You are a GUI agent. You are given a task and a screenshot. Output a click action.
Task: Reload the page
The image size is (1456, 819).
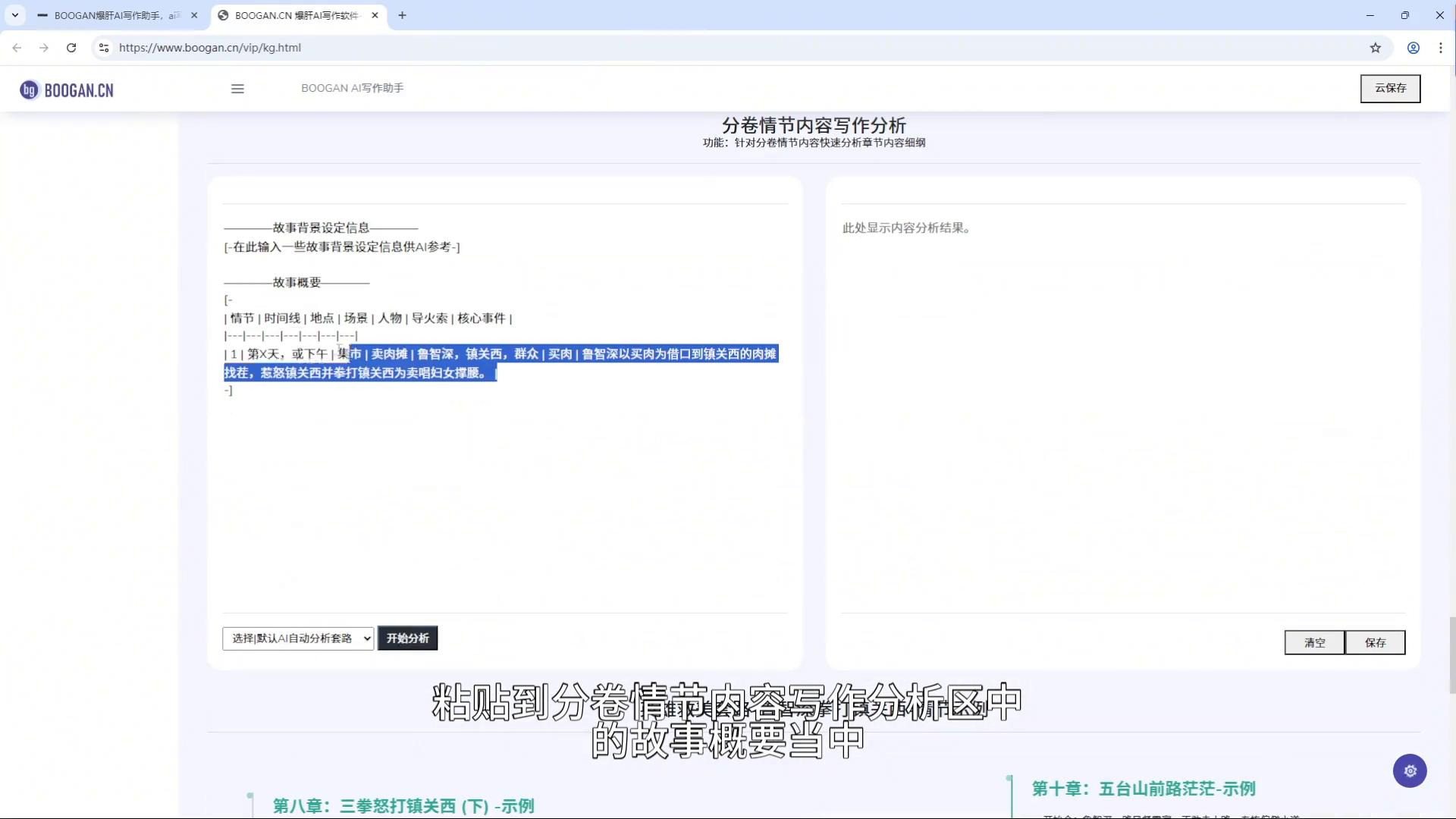(x=71, y=47)
